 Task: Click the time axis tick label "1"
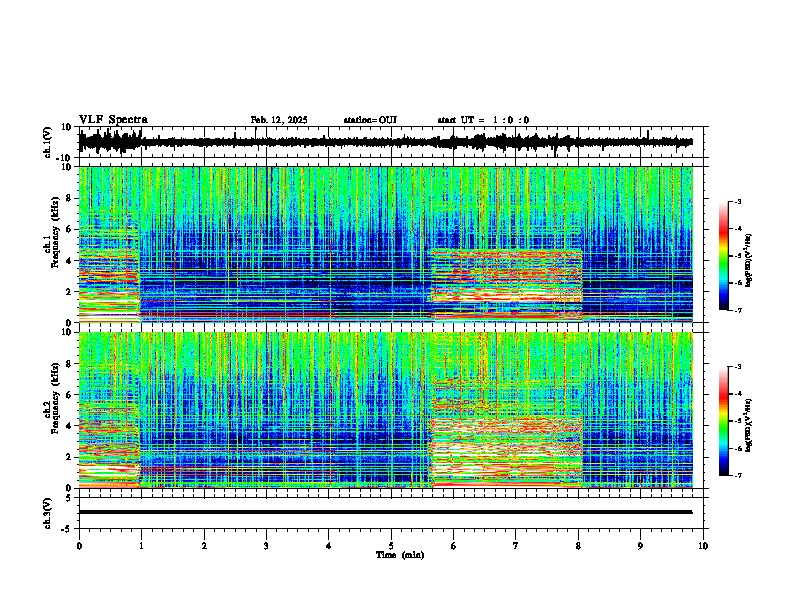(x=141, y=546)
